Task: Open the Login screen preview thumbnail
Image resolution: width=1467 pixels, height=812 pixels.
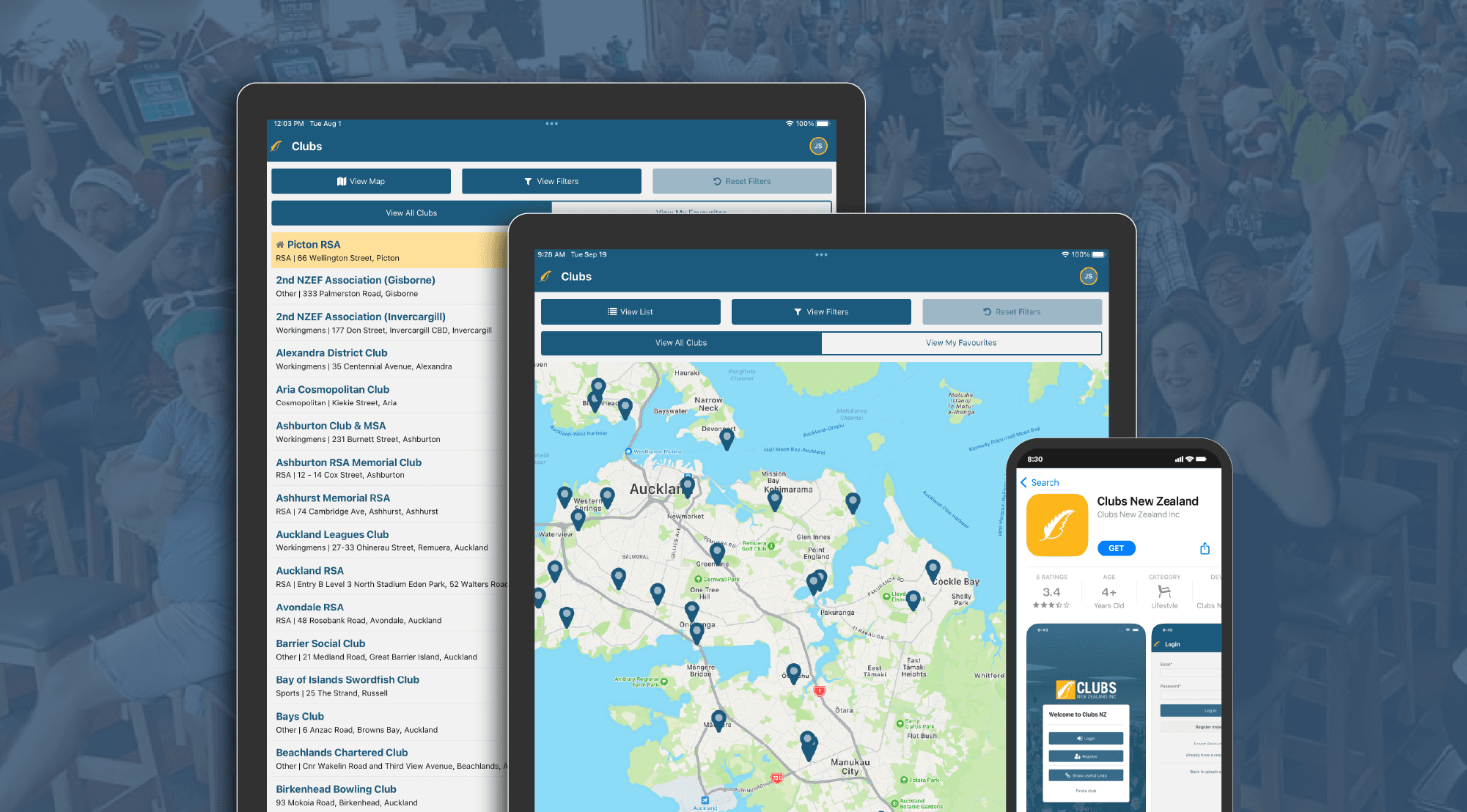Action: (x=1186, y=717)
